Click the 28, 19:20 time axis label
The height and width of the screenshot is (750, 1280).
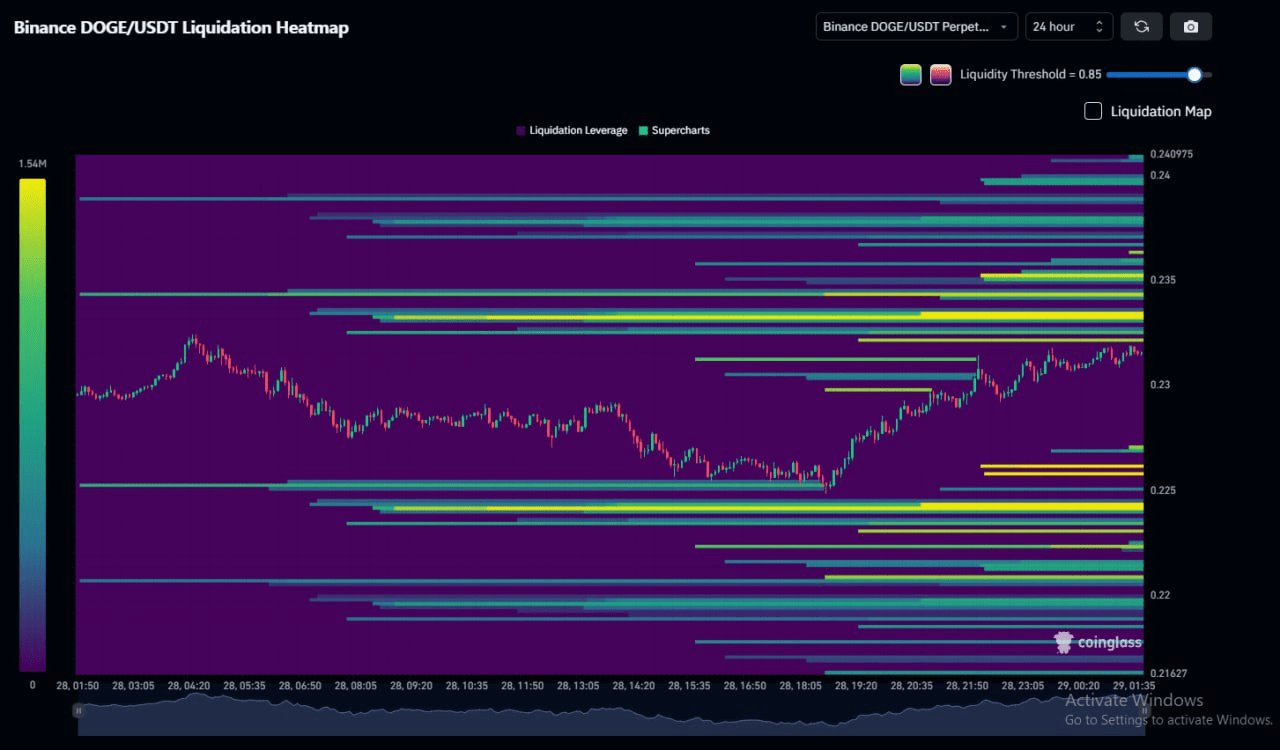(856, 686)
